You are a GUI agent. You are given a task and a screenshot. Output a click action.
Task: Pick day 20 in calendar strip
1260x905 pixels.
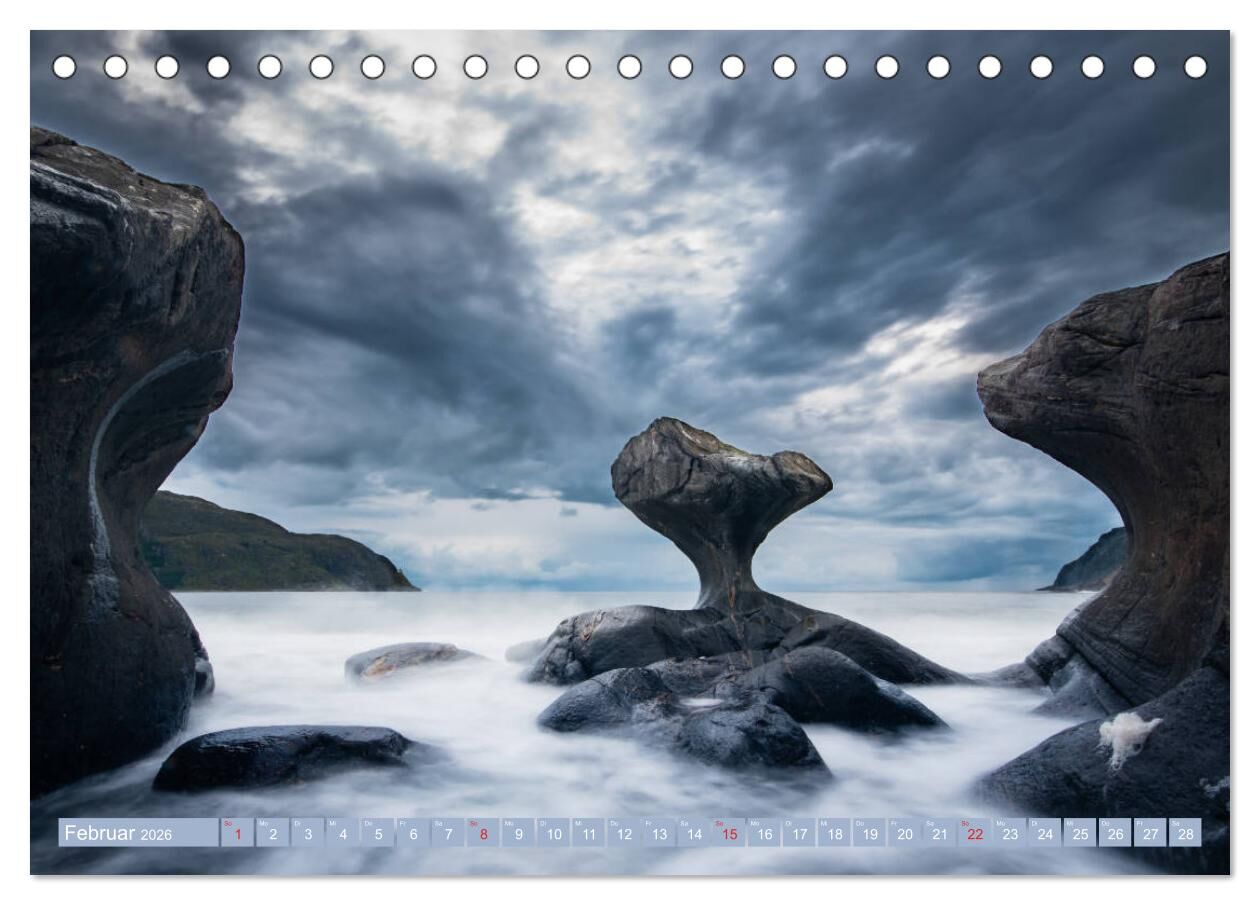pyautogui.click(x=904, y=833)
